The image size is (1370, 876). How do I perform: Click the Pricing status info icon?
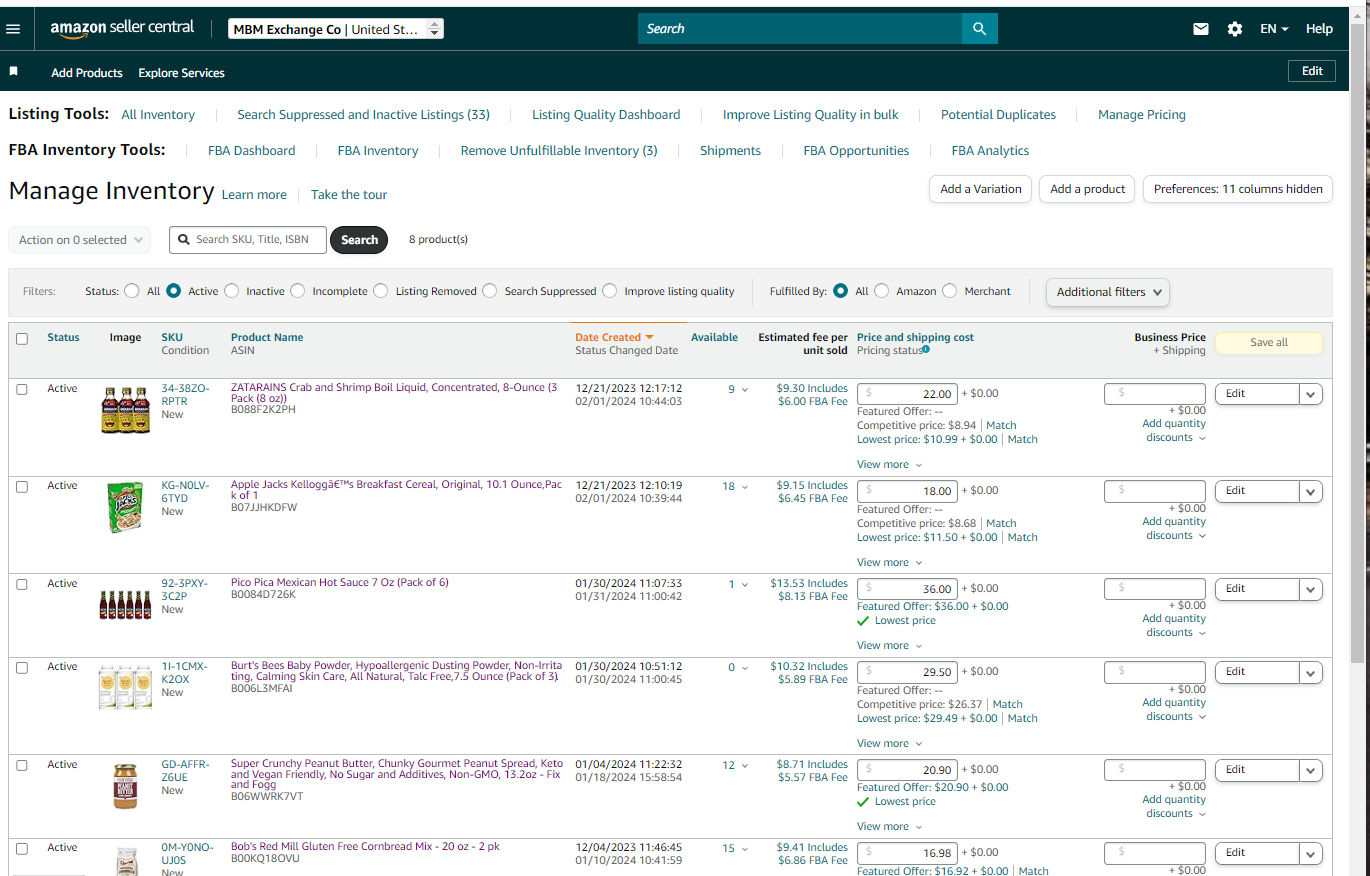[x=926, y=349]
